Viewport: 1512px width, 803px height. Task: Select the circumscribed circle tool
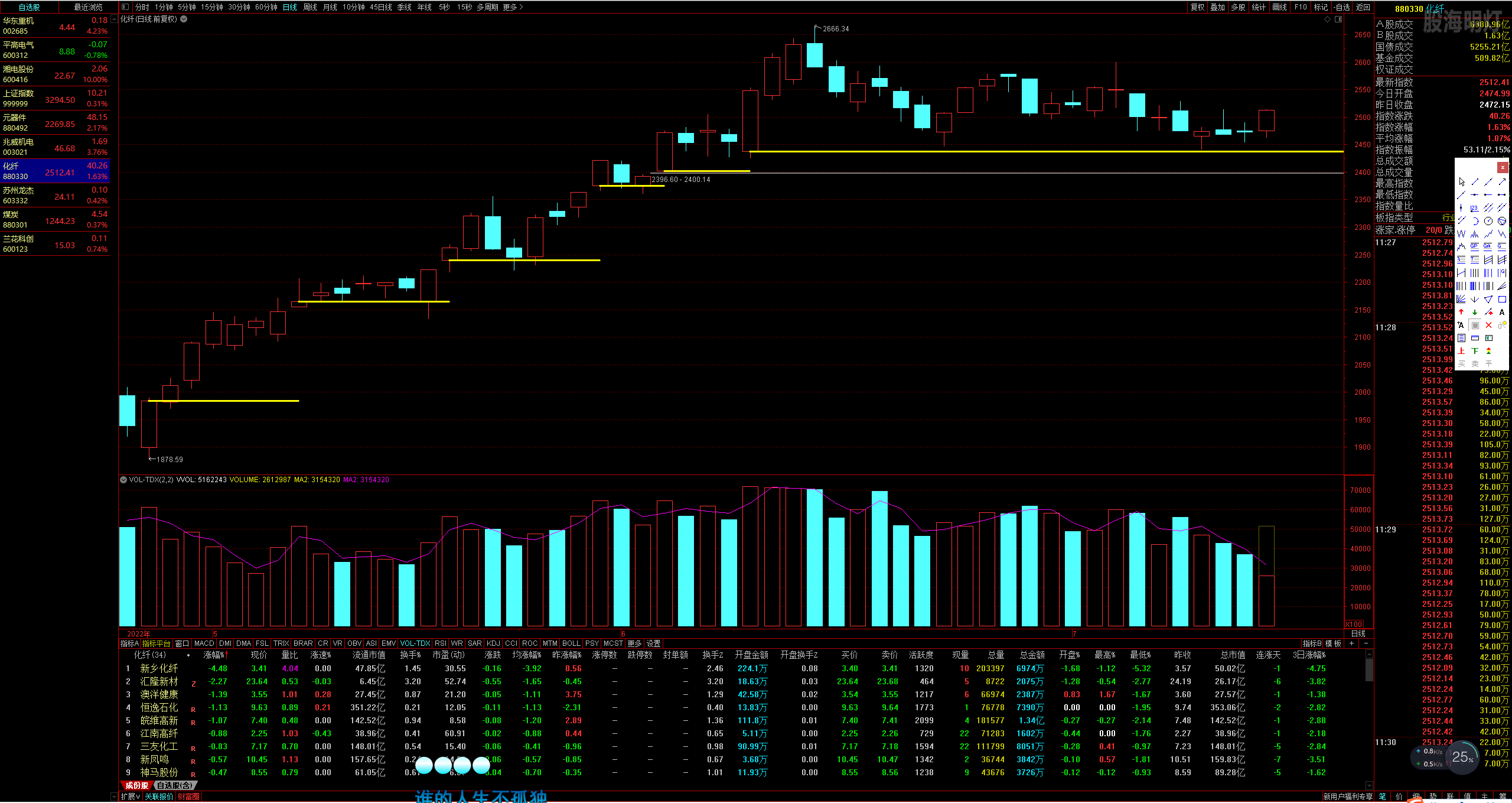click(x=1502, y=220)
